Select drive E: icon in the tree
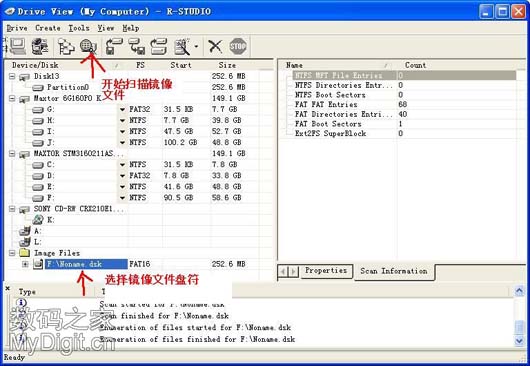Image resolution: width=530 pixels, height=366 pixels. [38, 187]
